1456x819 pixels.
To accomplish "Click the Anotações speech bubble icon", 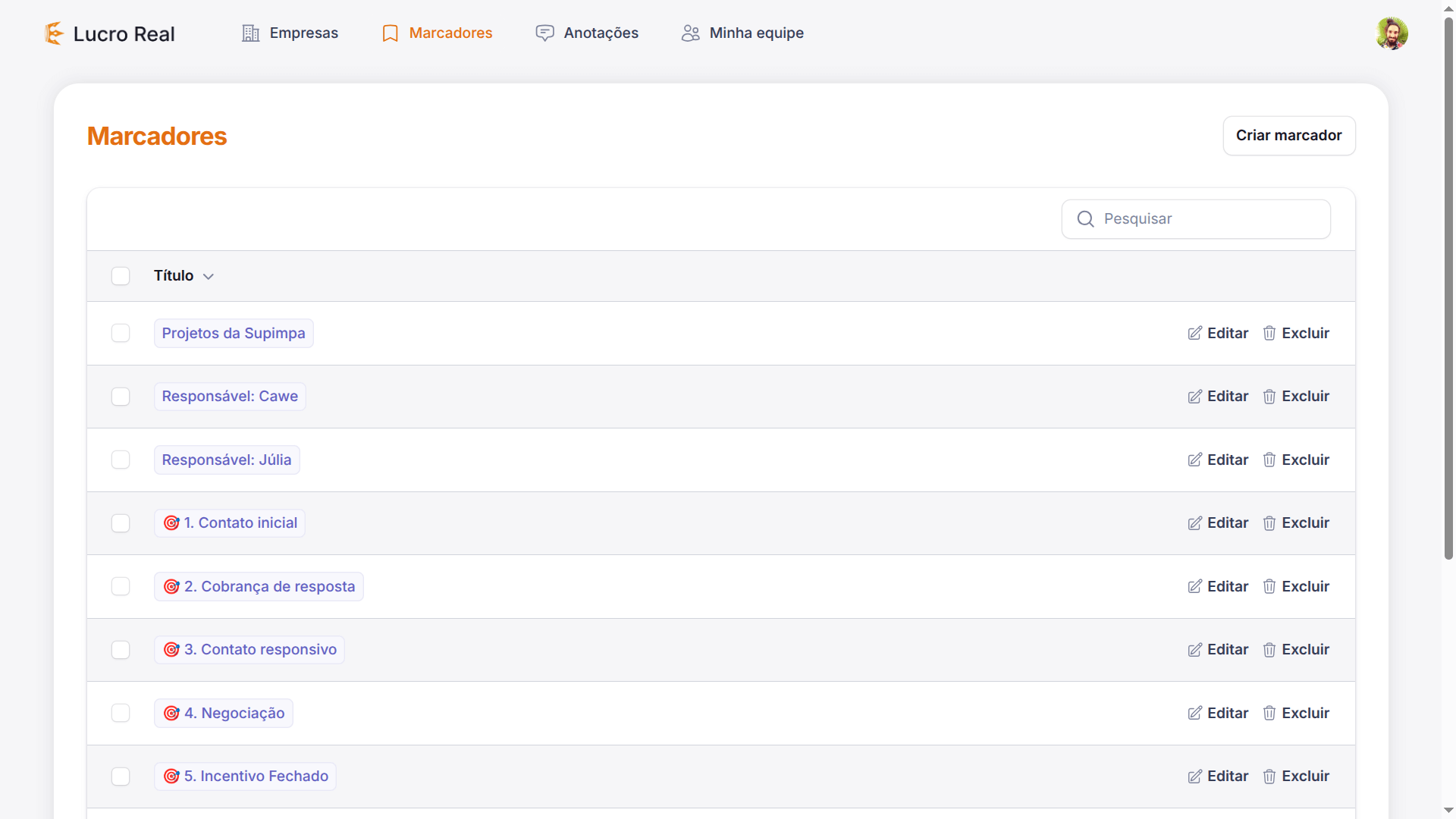I will tap(544, 33).
